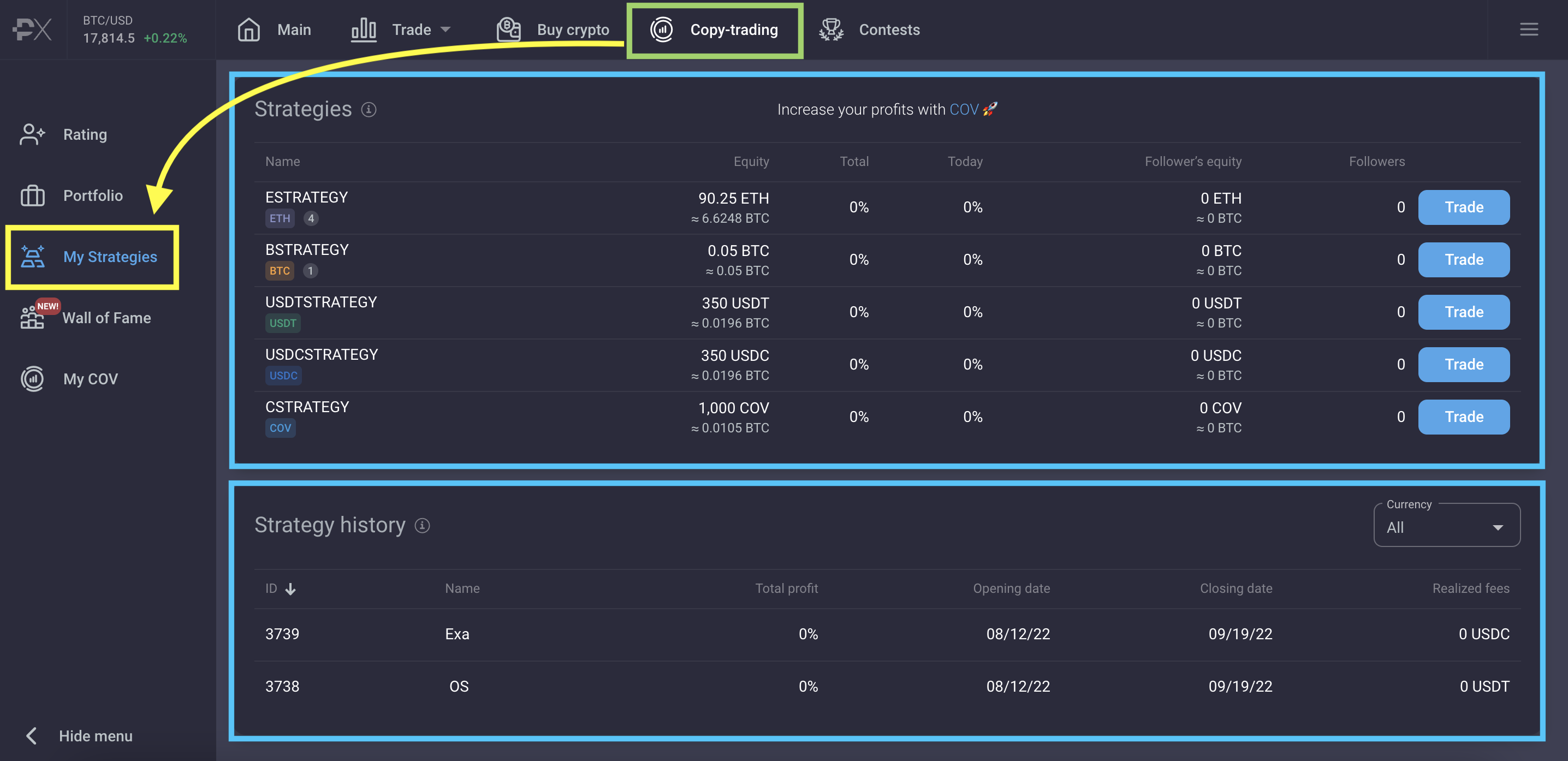1568x761 pixels.
Task: Open the My COV section
Action: pyautogui.click(x=90, y=379)
